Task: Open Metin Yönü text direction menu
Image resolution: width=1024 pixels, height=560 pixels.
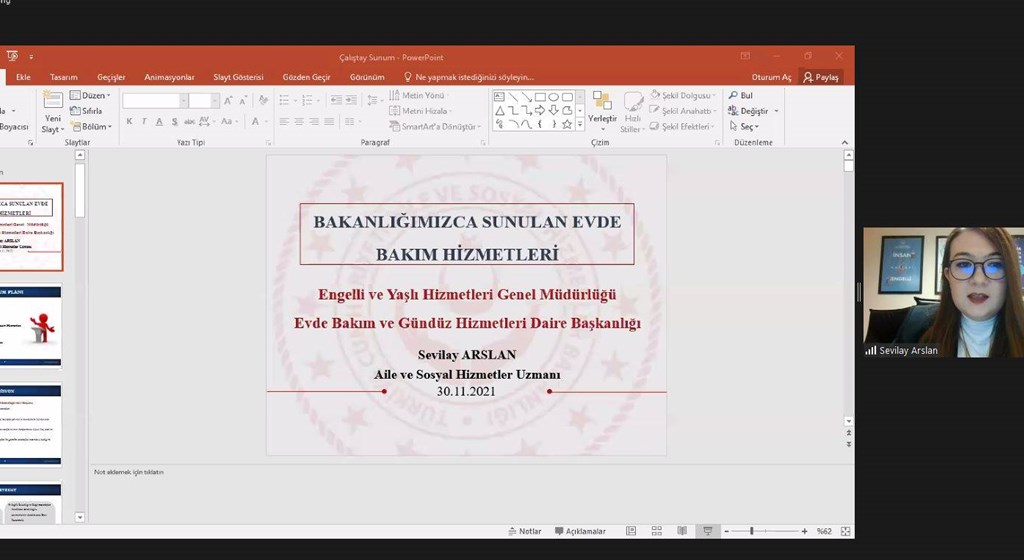Action: click(x=419, y=95)
